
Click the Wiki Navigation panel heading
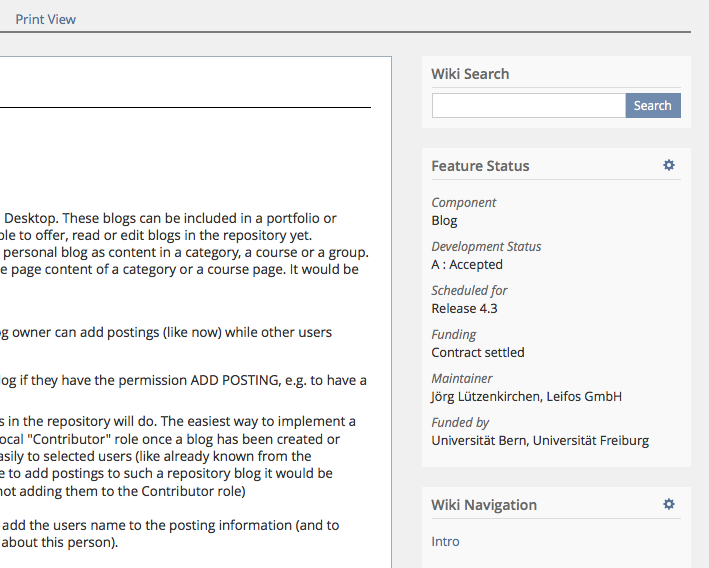[484, 505]
